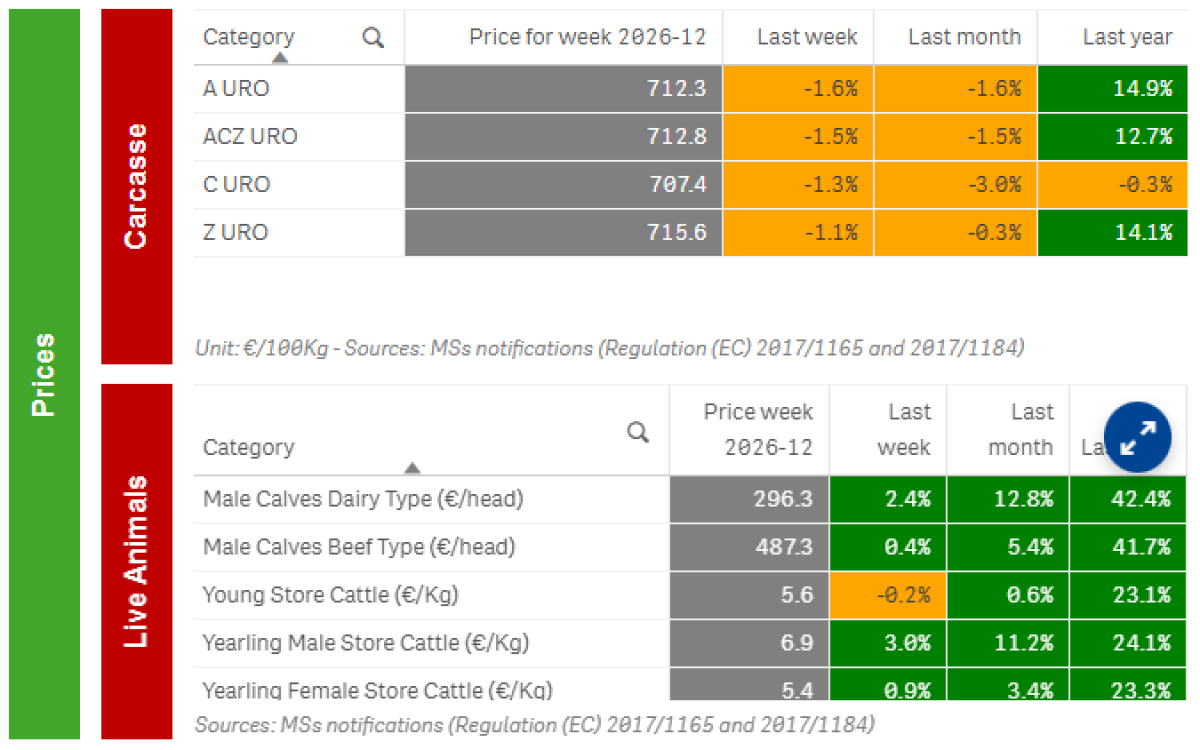This screenshot has height=750, width=1200.
Task: Select the Z URO category row
Action: click(x=236, y=232)
